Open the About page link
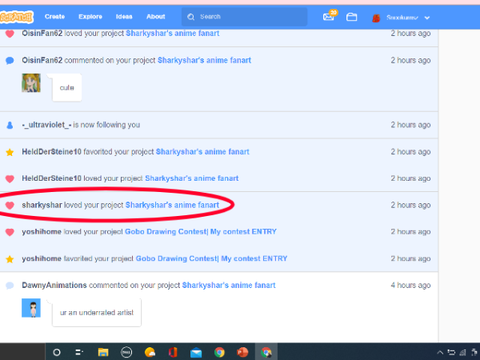Viewport: 480px width, 360px height. (x=156, y=17)
